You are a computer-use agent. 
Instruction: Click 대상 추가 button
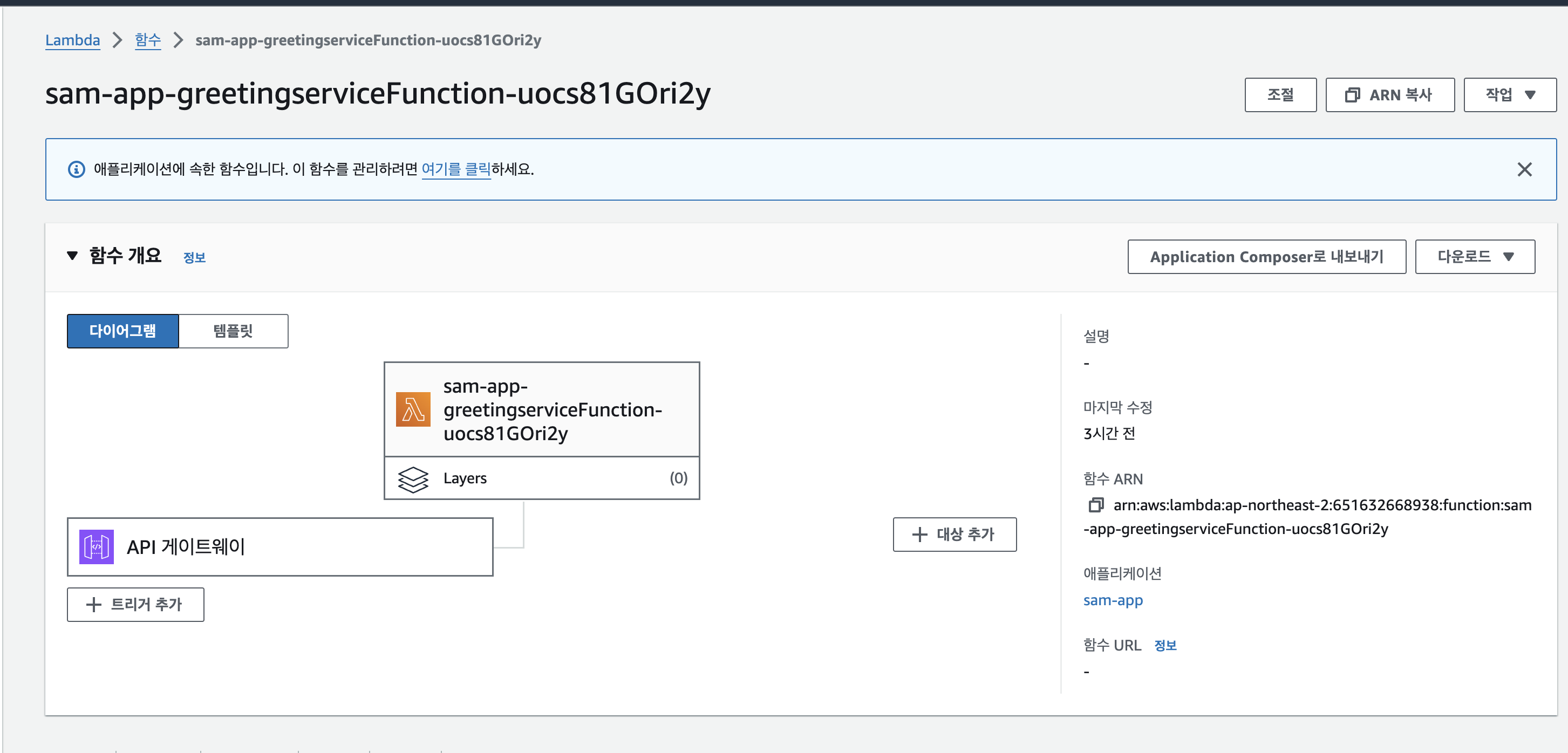click(955, 535)
